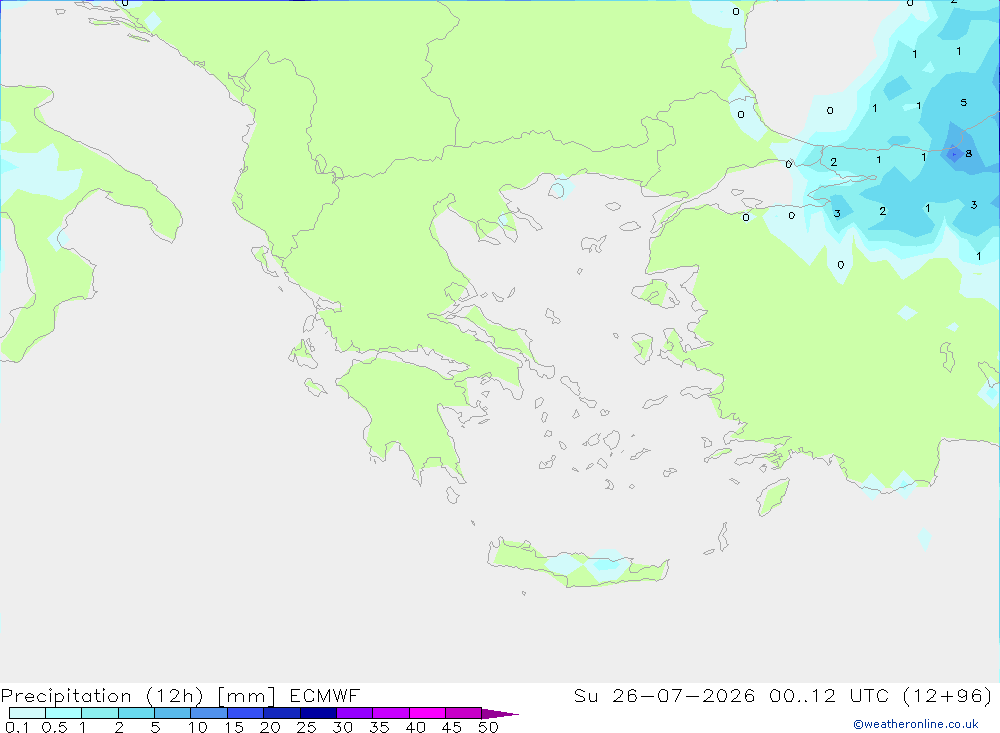
Task: Click the legend label "45"
Action: point(452,727)
